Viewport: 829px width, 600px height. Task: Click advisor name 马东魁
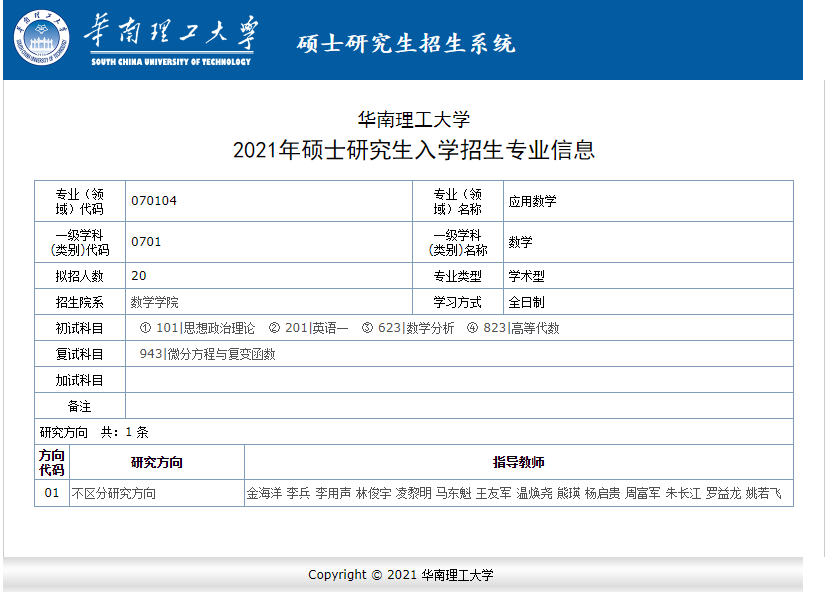click(454, 493)
